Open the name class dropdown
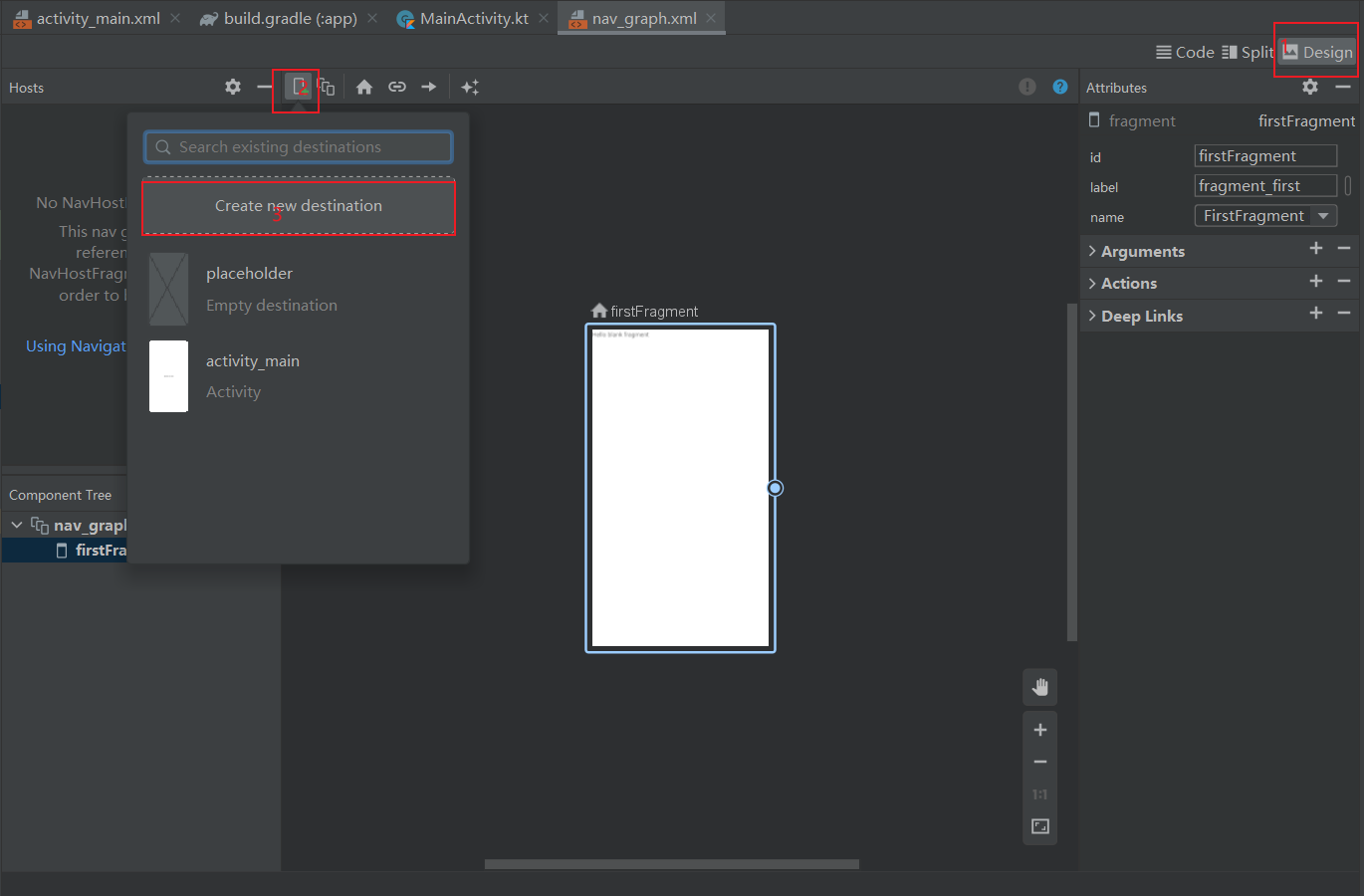The width and height of the screenshot is (1364, 896). [x=1323, y=215]
